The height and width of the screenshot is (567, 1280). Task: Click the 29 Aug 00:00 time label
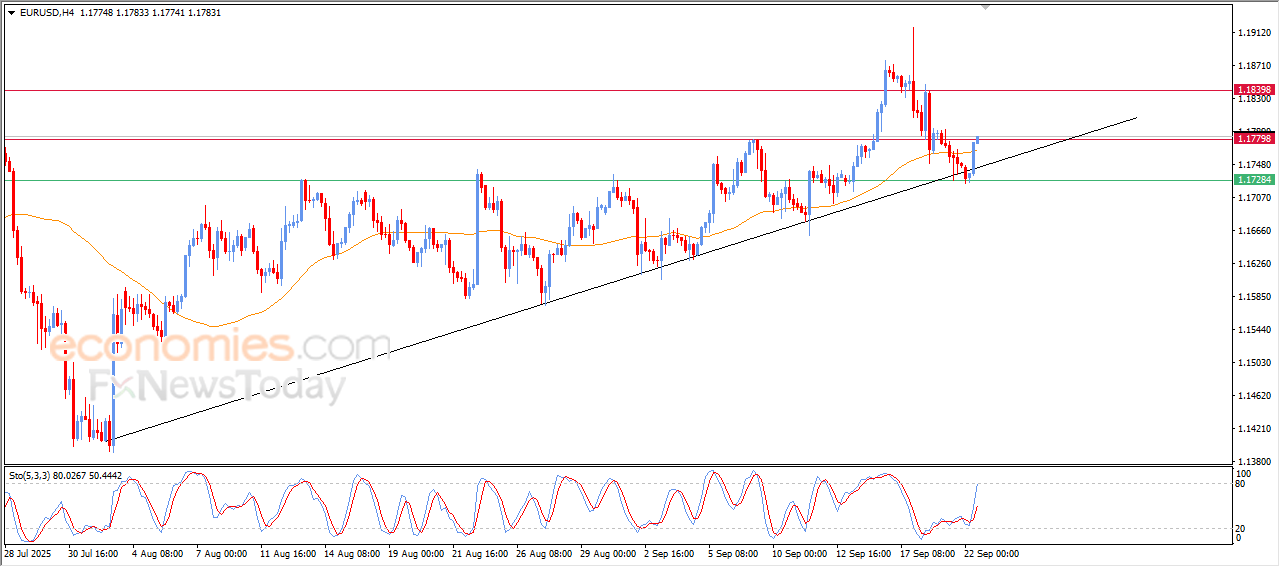pos(609,553)
